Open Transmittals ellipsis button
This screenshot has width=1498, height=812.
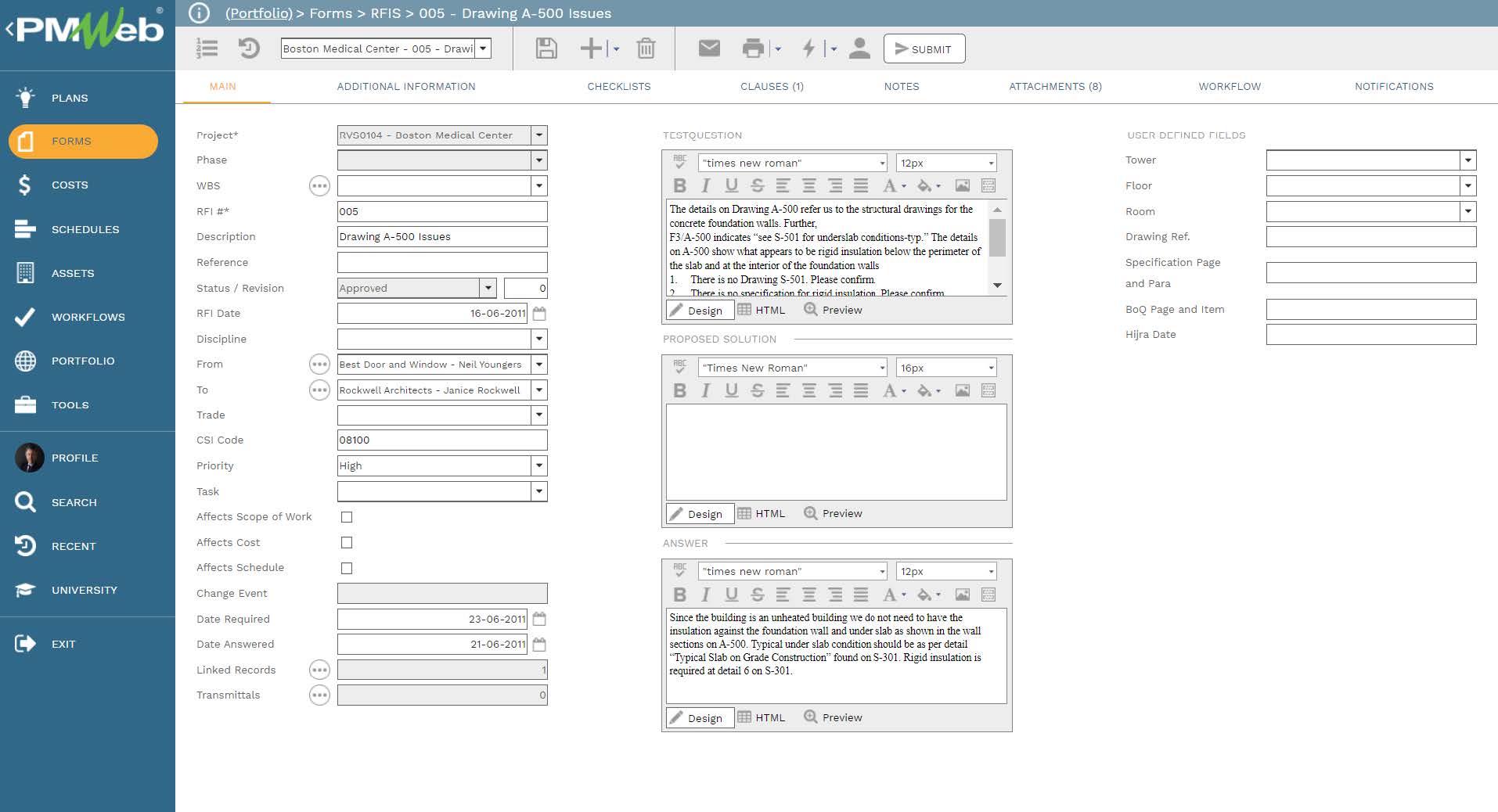point(319,695)
